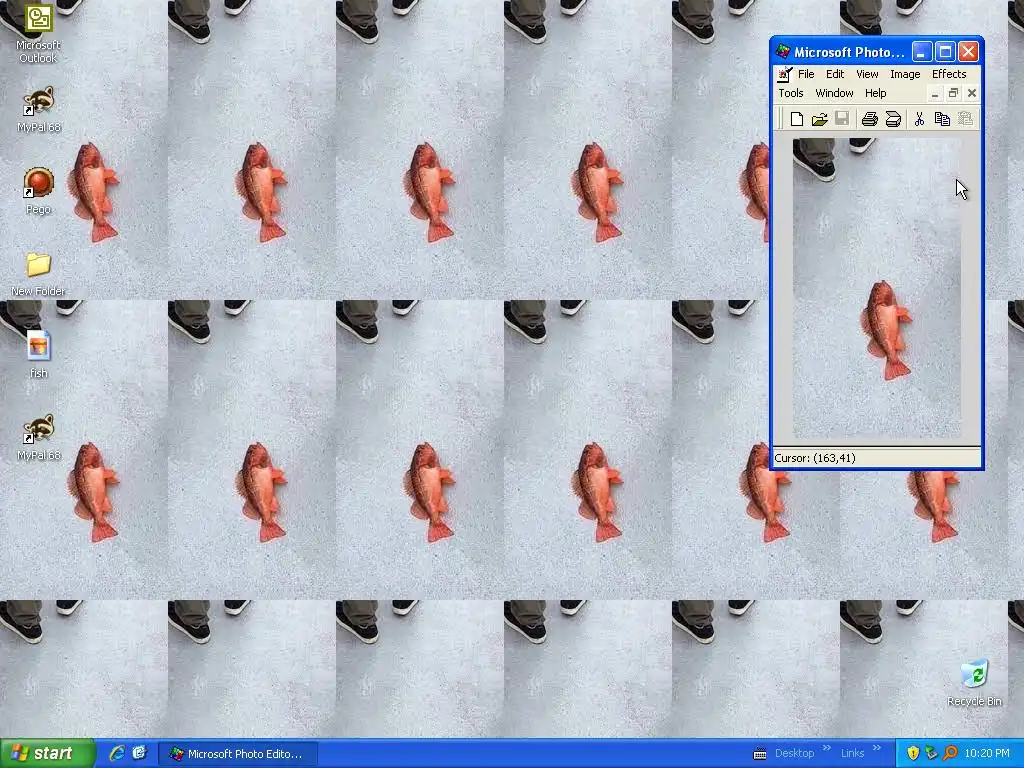Select the fish image file on desktop

pos(39,355)
